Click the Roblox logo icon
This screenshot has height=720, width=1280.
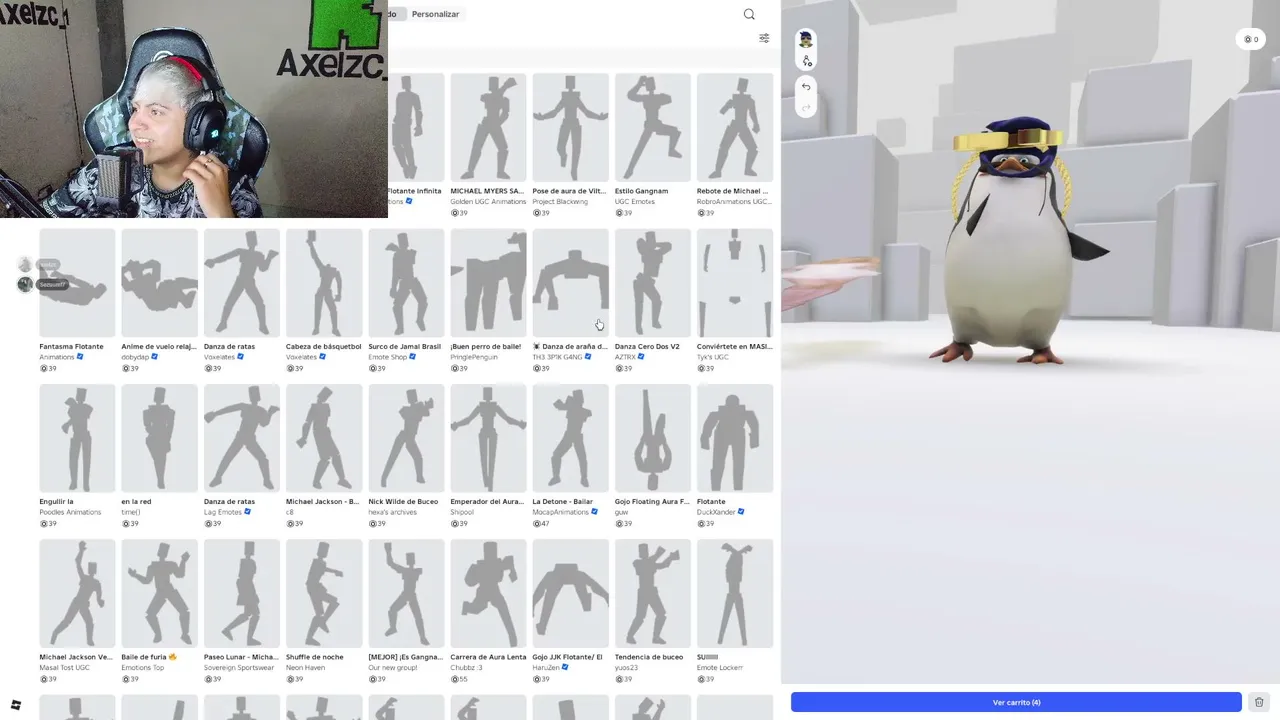(x=15, y=705)
